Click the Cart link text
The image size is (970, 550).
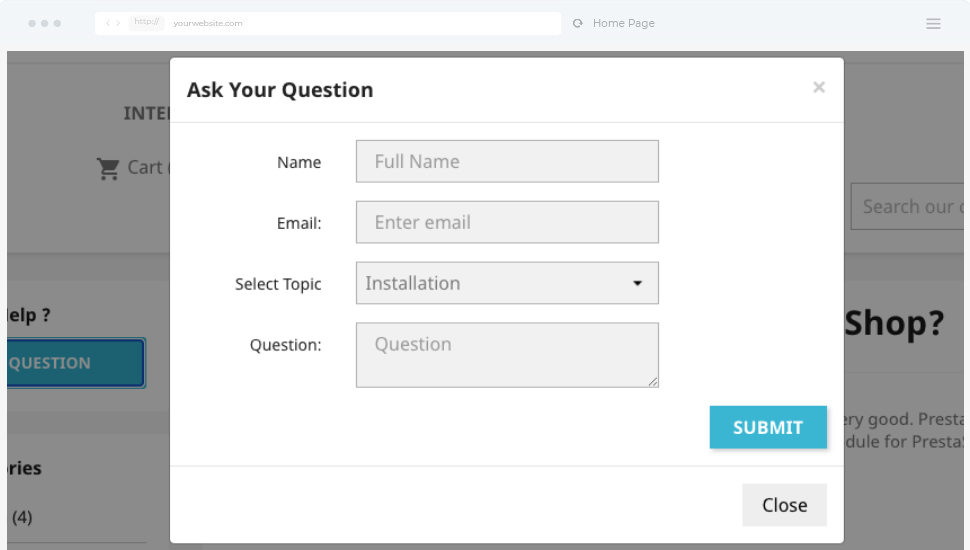[147, 168]
